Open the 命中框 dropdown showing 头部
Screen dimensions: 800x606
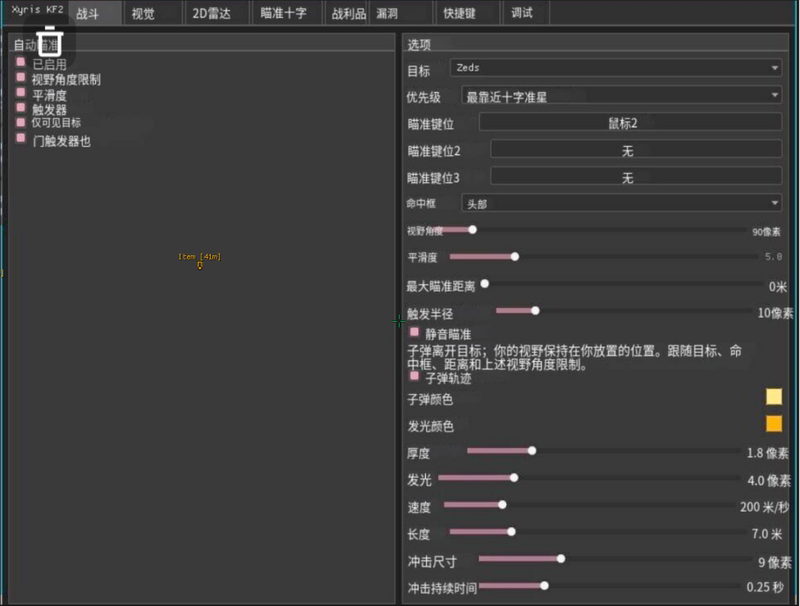621,203
